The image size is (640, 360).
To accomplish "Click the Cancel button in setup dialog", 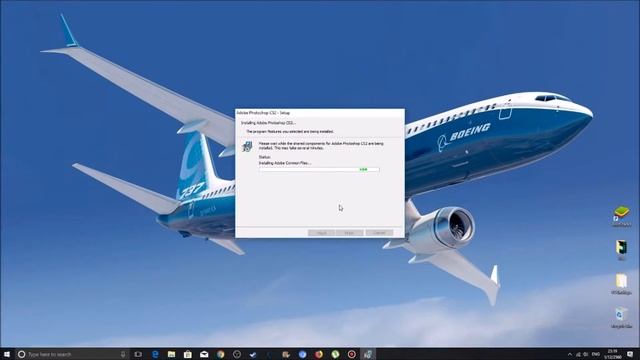I will (379, 233).
